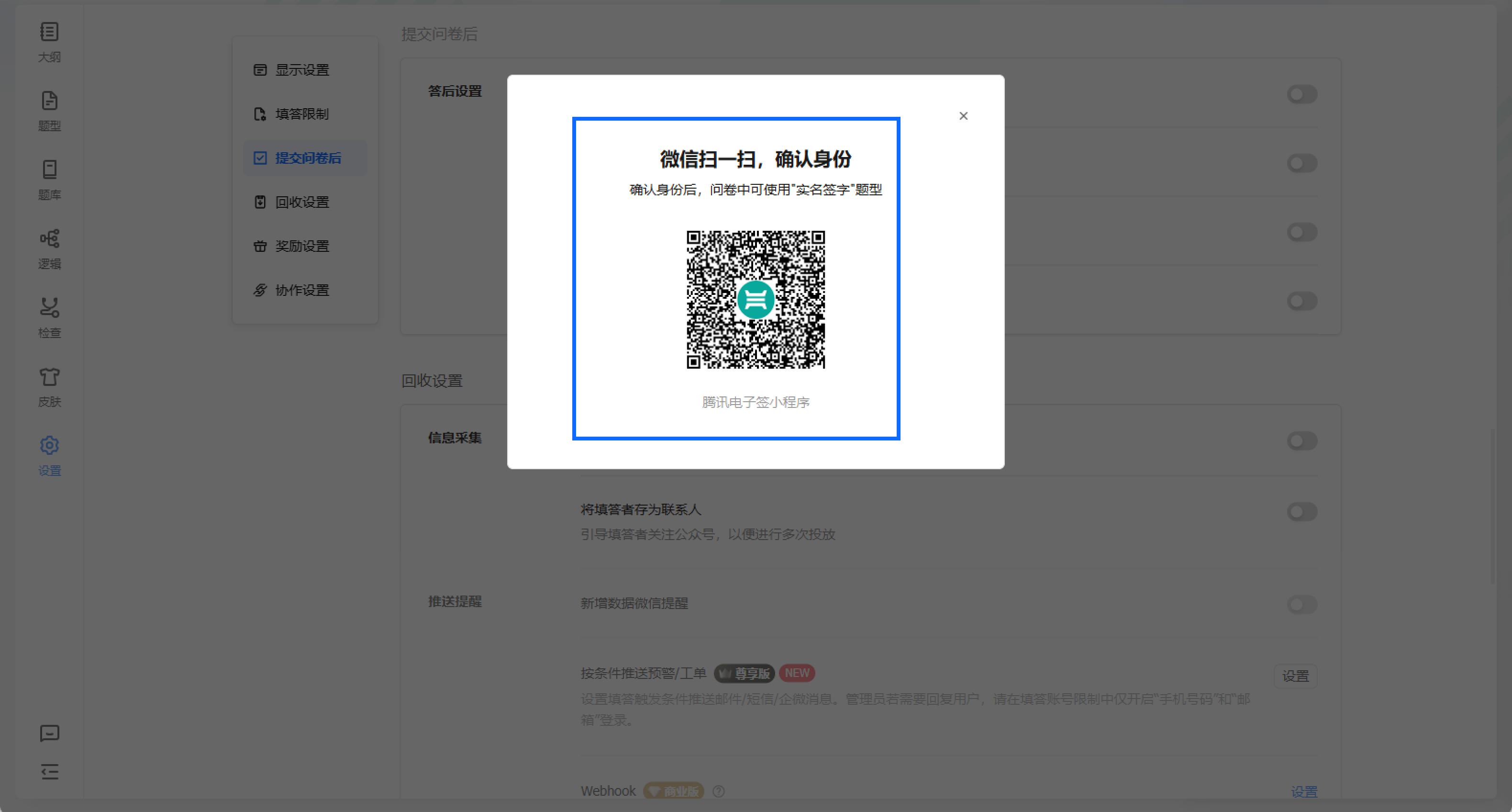Click the 确认身份后 subtitle about 实名签字 题型

tap(756, 190)
